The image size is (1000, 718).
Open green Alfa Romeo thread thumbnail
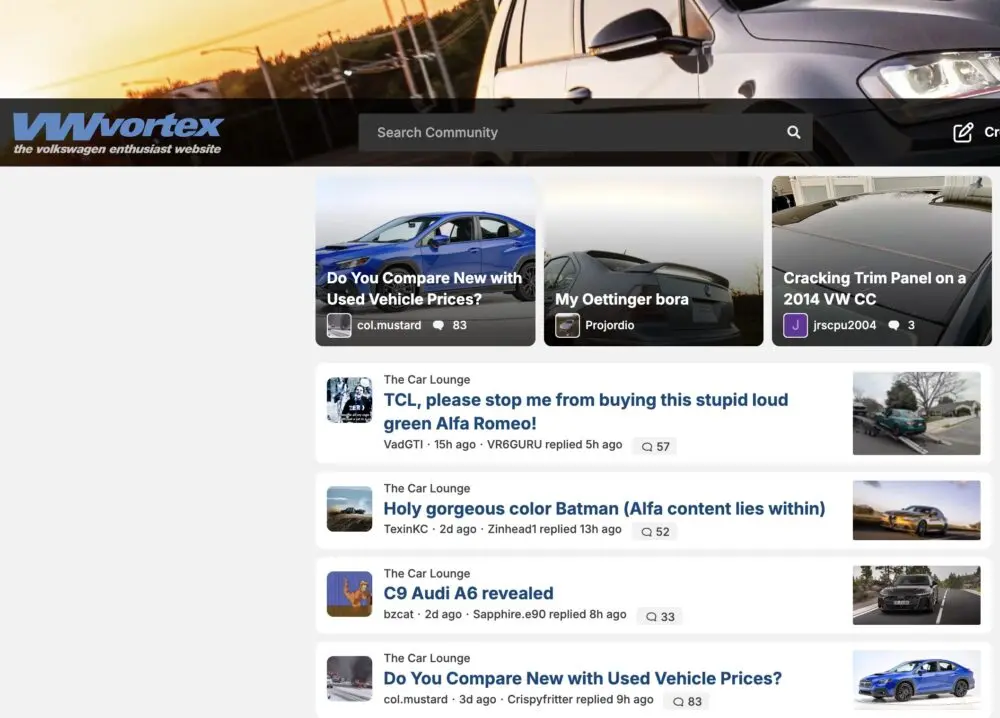(916, 413)
